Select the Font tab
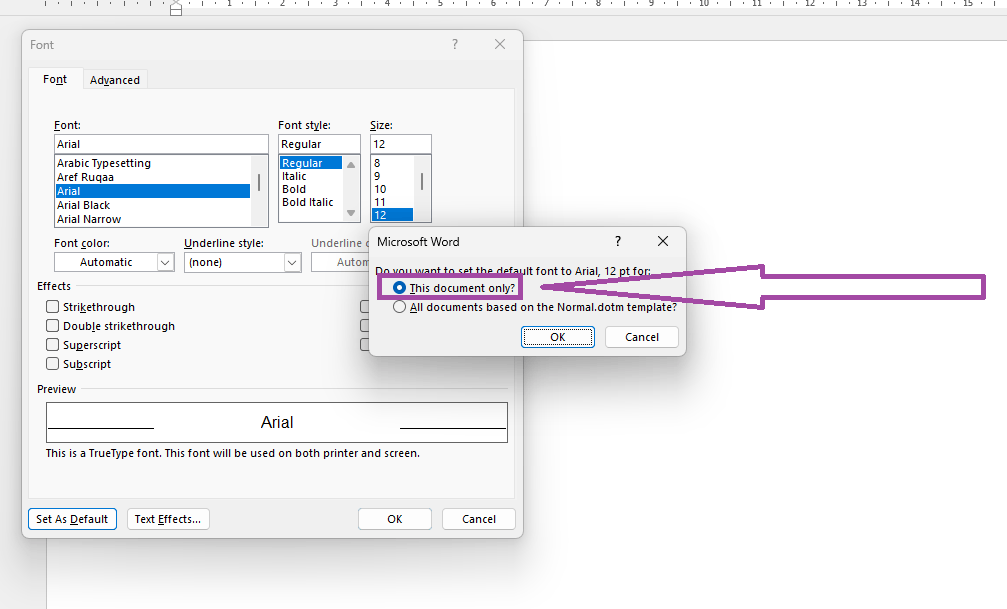The width and height of the screenshot is (1007, 609). coord(55,79)
